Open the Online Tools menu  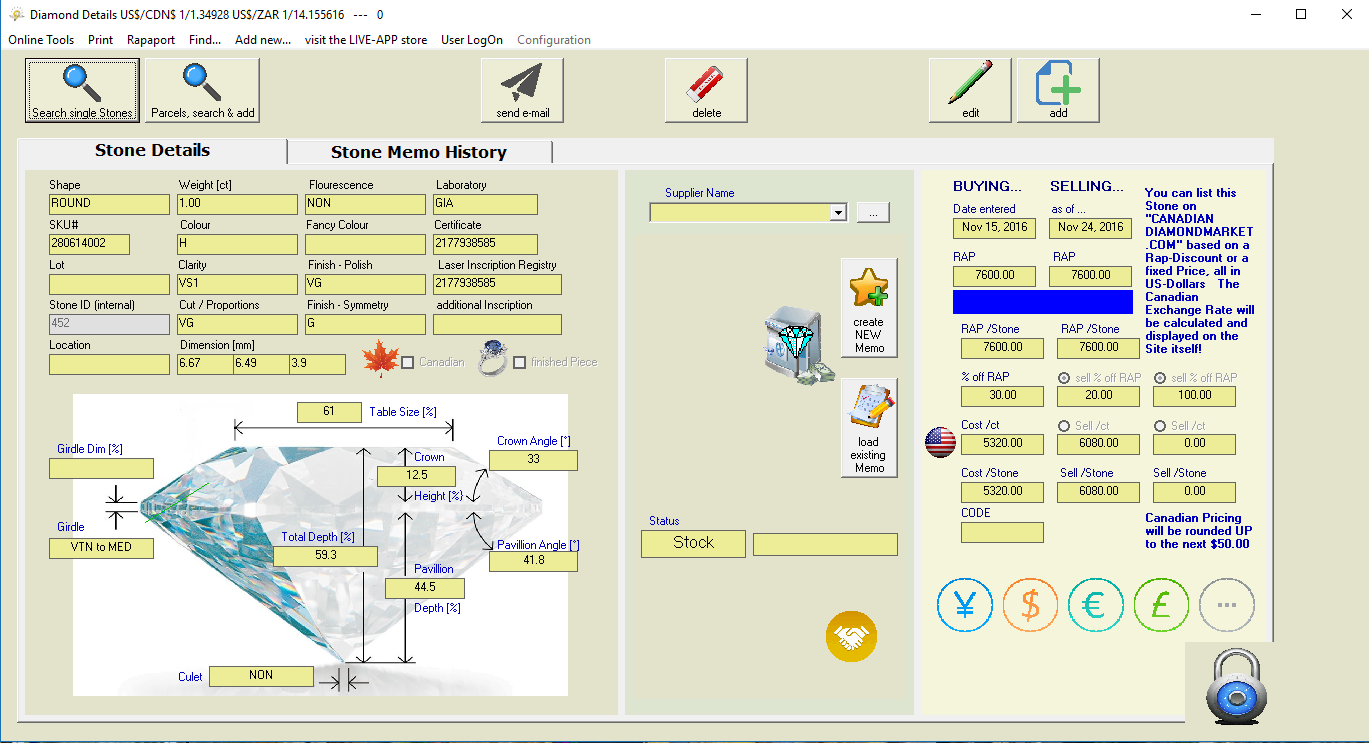point(41,40)
